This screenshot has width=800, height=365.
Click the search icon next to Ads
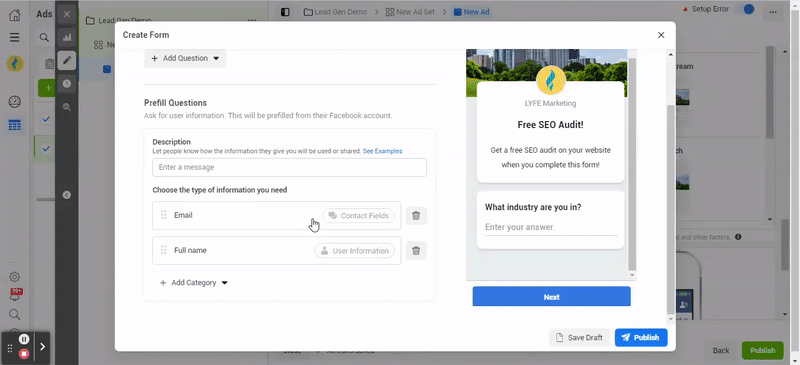44,37
